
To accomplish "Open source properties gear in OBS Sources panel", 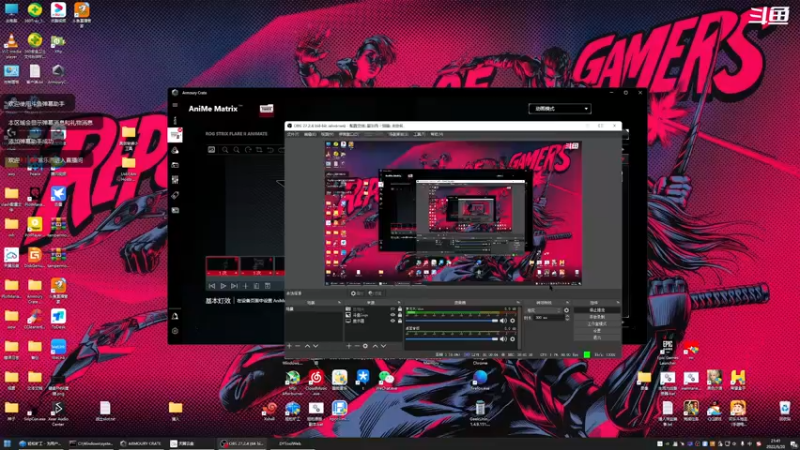I will (x=365, y=346).
